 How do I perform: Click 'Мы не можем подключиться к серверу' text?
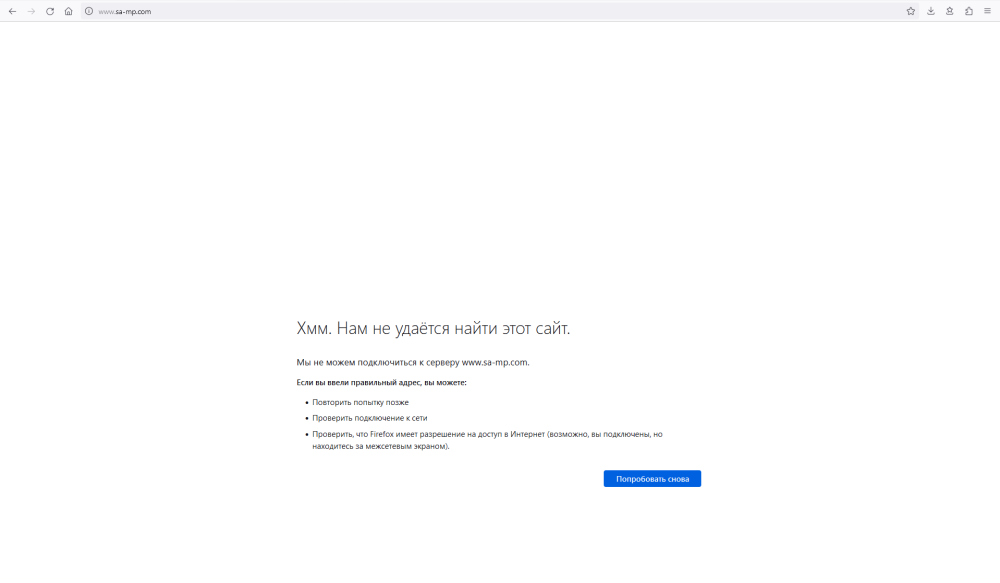377,362
